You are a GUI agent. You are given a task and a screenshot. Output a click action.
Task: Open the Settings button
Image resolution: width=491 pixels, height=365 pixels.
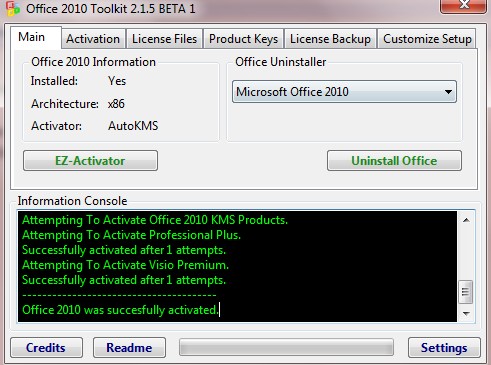pyautogui.click(x=444, y=348)
